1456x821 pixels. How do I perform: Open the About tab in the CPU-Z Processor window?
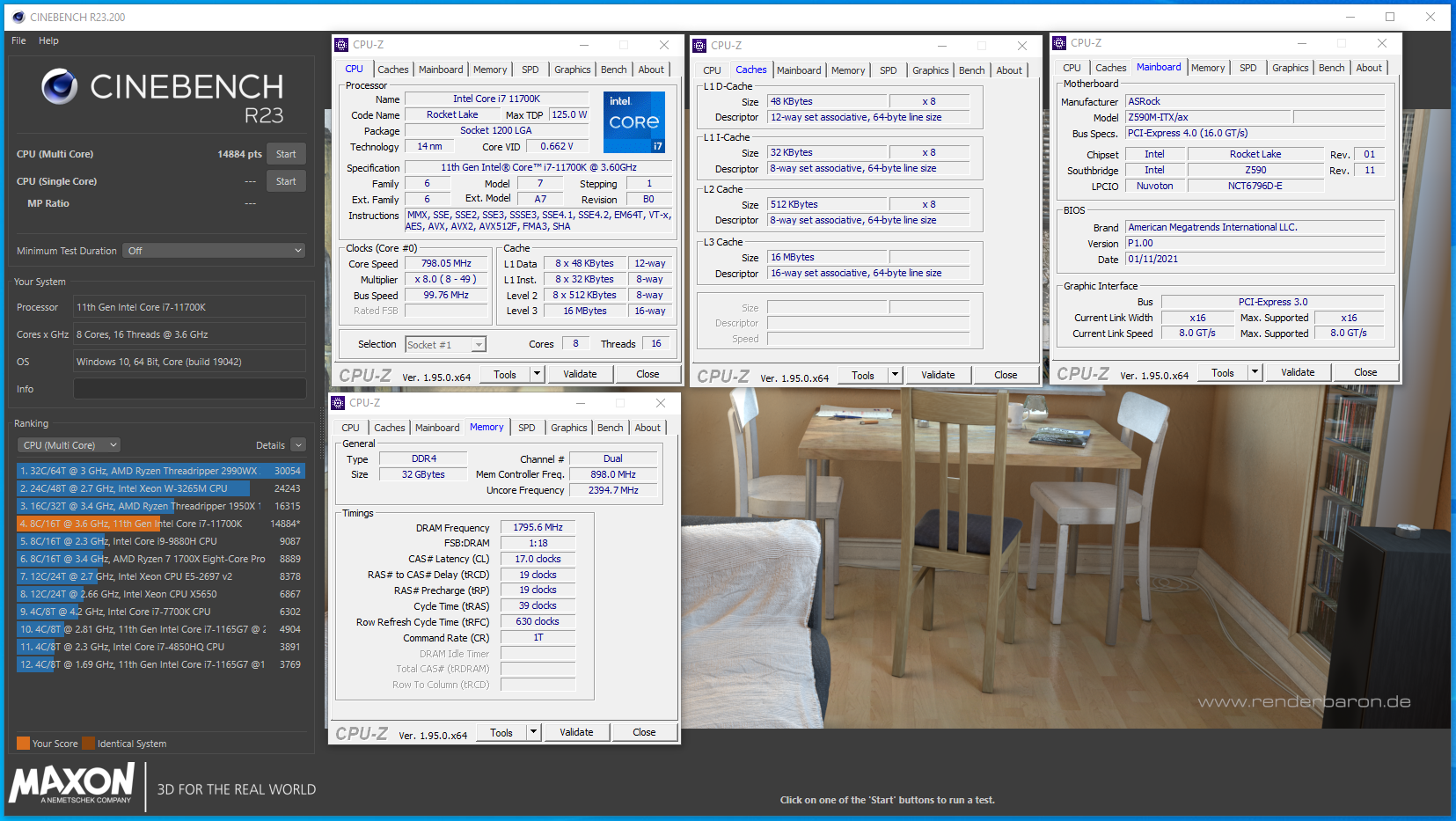click(x=651, y=70)
